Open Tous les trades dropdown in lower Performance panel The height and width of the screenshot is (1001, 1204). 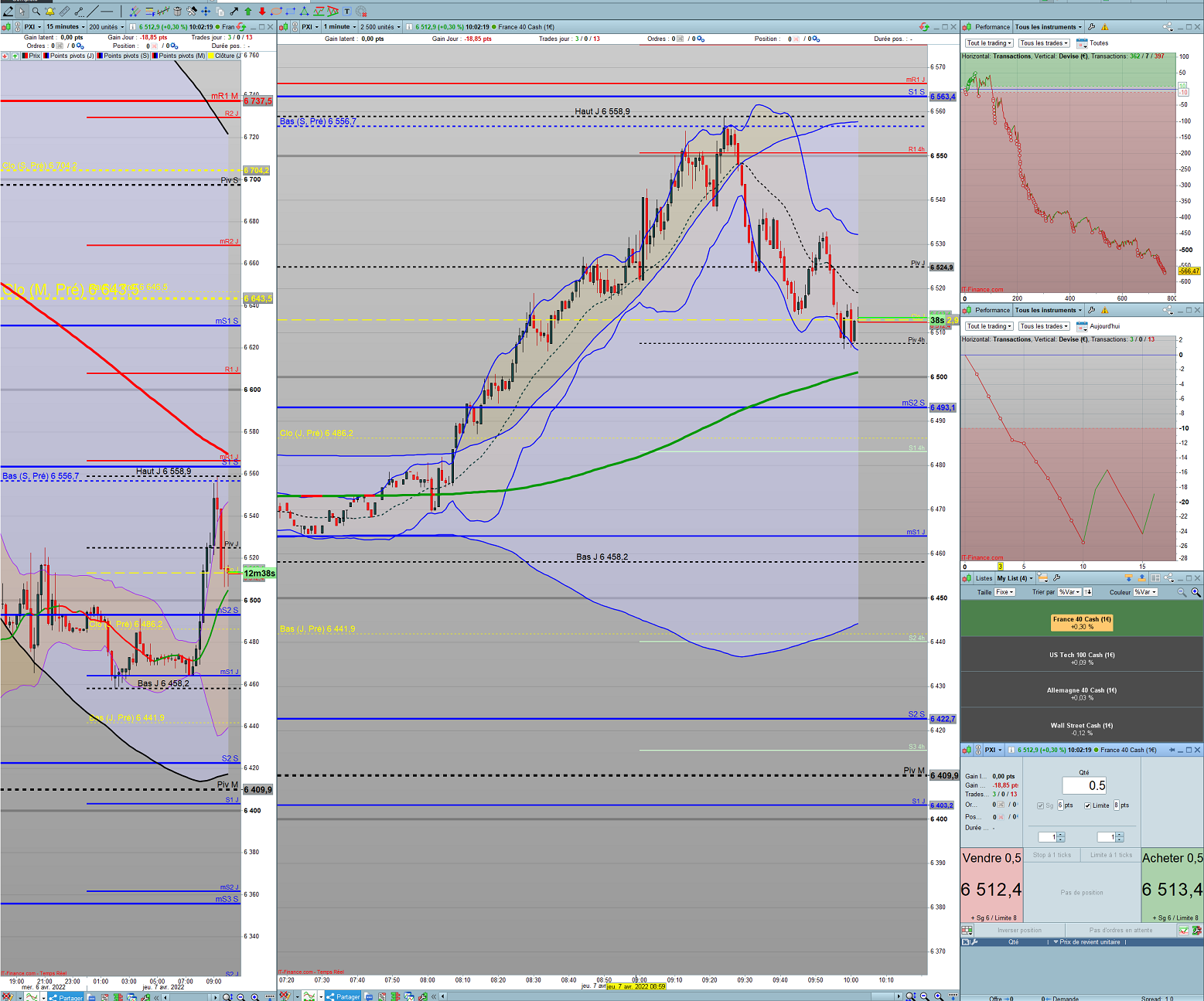[1044, 326]
